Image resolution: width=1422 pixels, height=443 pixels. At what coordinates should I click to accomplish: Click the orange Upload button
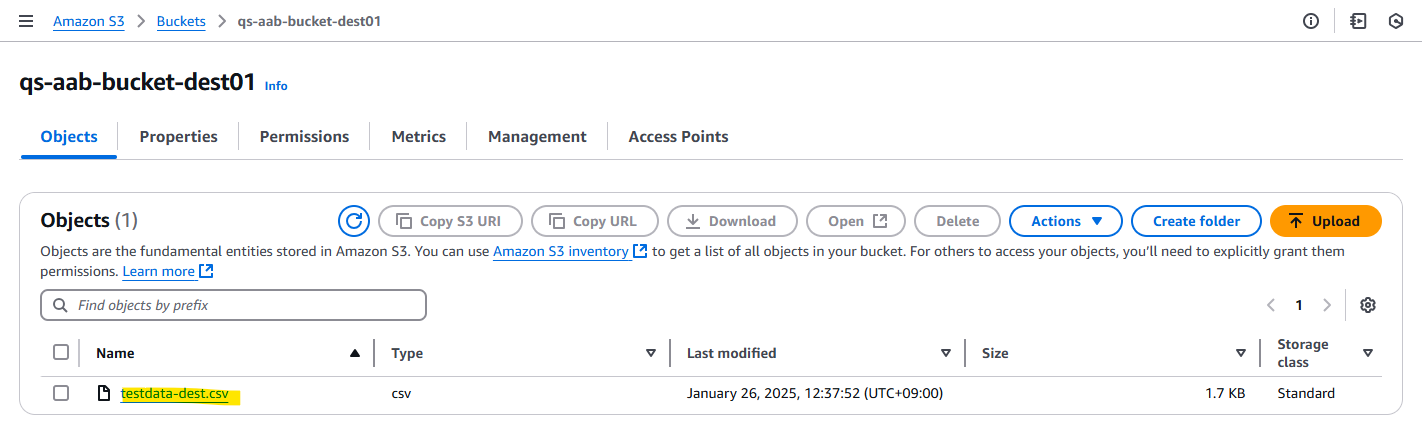1325,221
